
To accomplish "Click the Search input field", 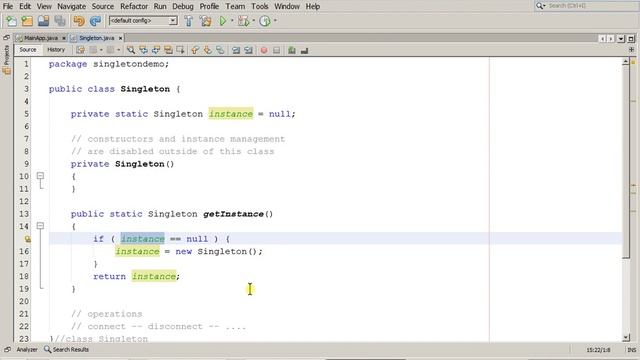I will click(x=593, y=6).
